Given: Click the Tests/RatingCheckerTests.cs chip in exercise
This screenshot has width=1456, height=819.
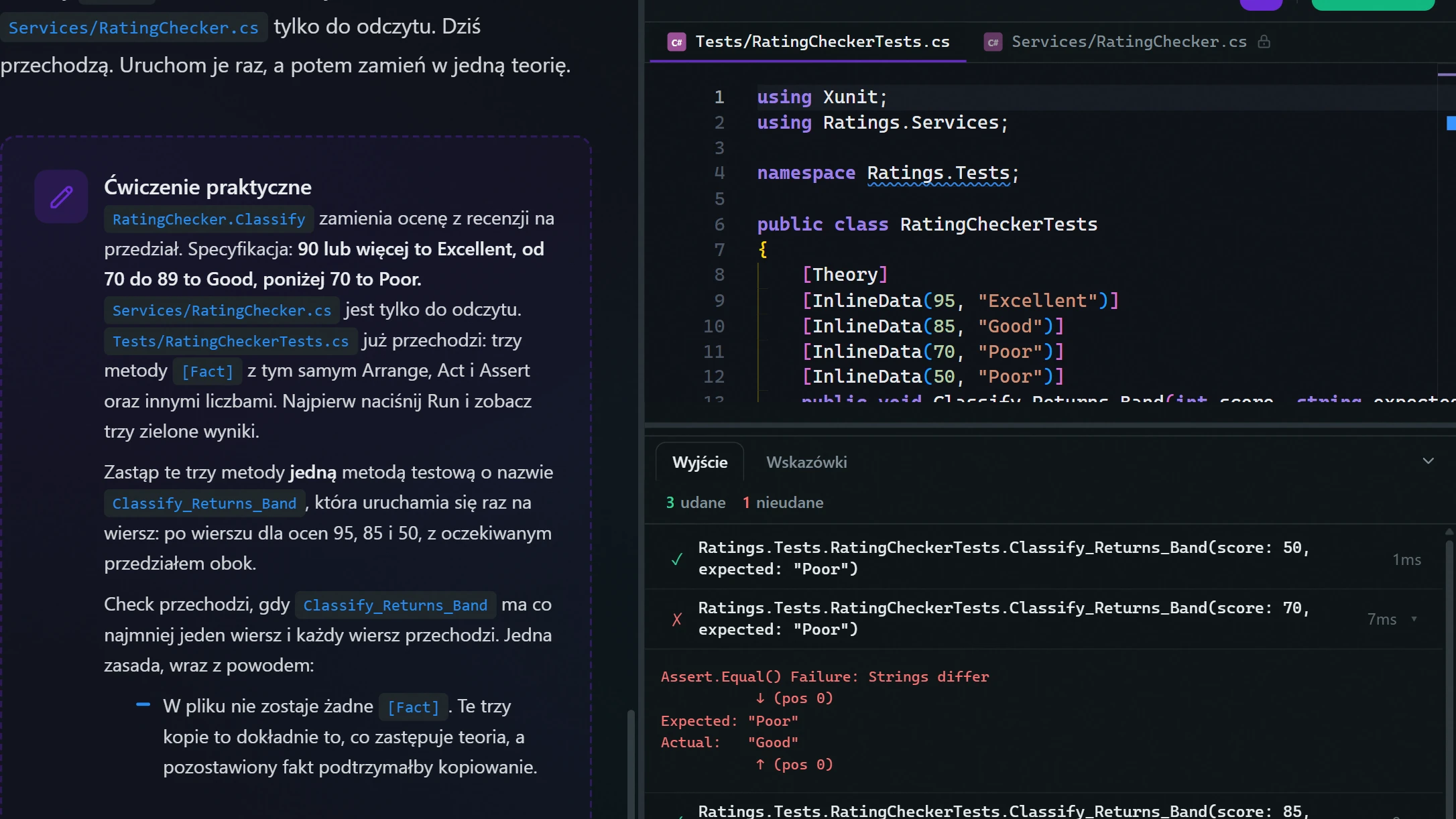Looking at the screenshot, I should click(231, 341).
